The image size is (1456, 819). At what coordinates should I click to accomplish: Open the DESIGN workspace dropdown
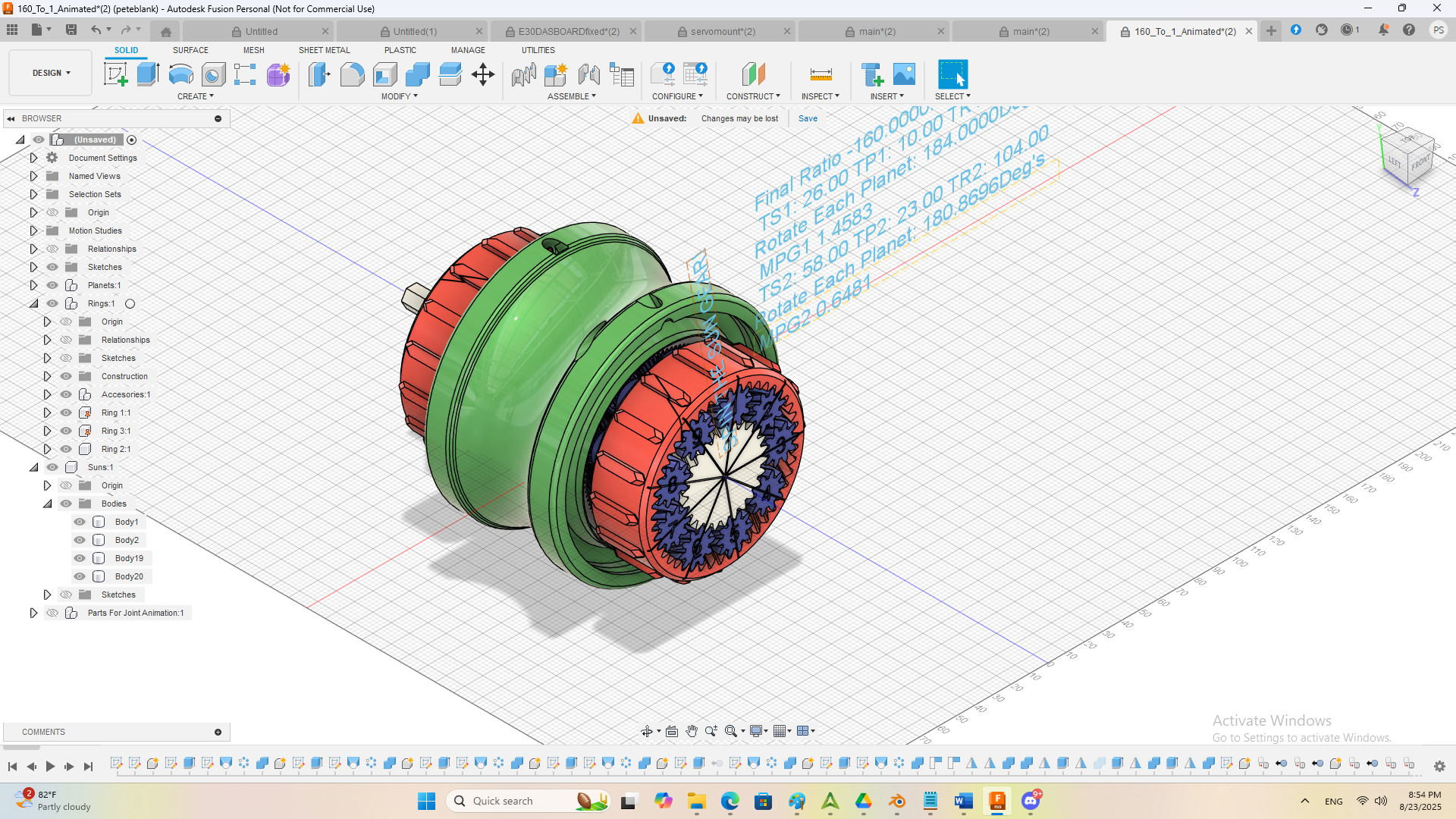[x=51, y=73]
